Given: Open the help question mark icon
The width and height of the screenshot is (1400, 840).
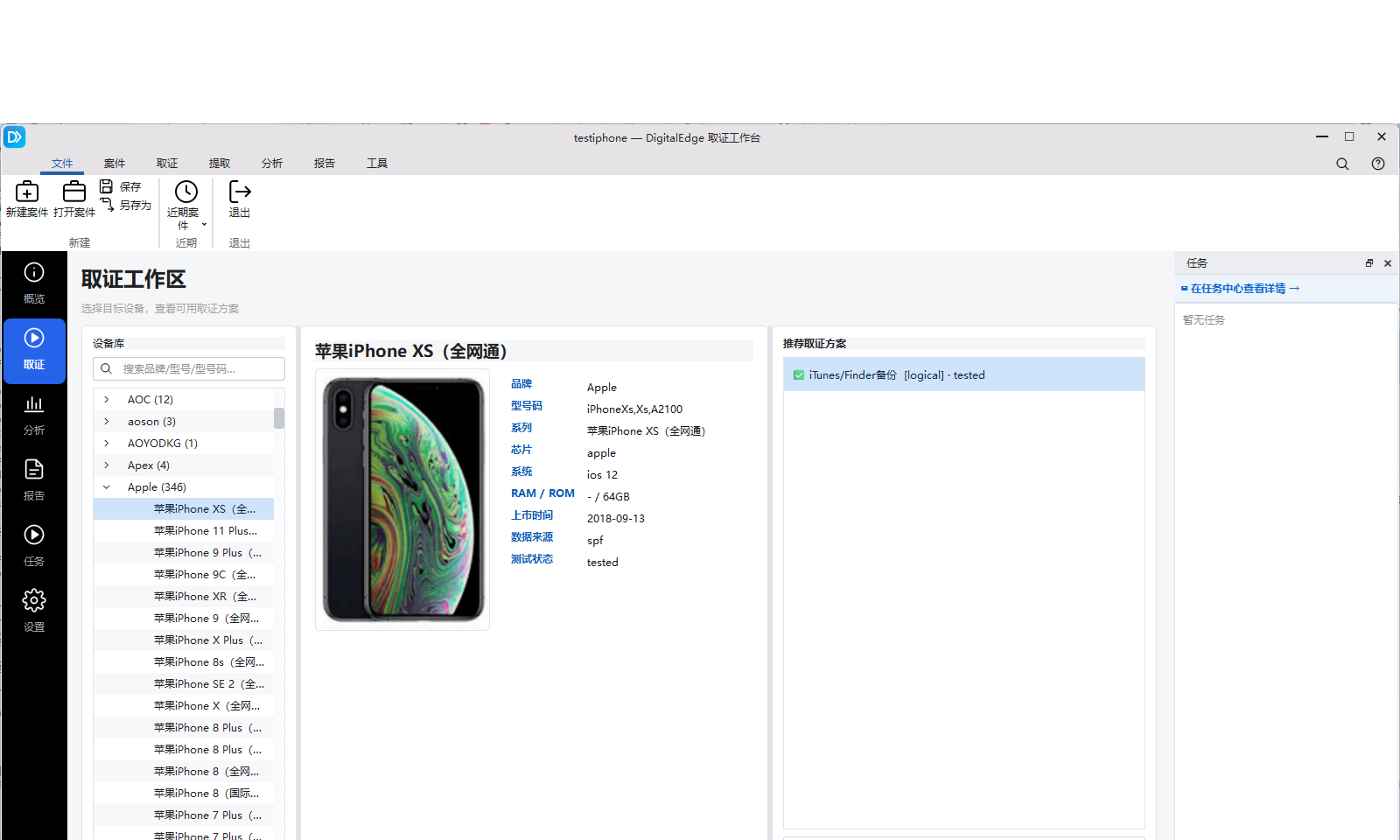Looking at the screenshot, I should [1378, 164].
